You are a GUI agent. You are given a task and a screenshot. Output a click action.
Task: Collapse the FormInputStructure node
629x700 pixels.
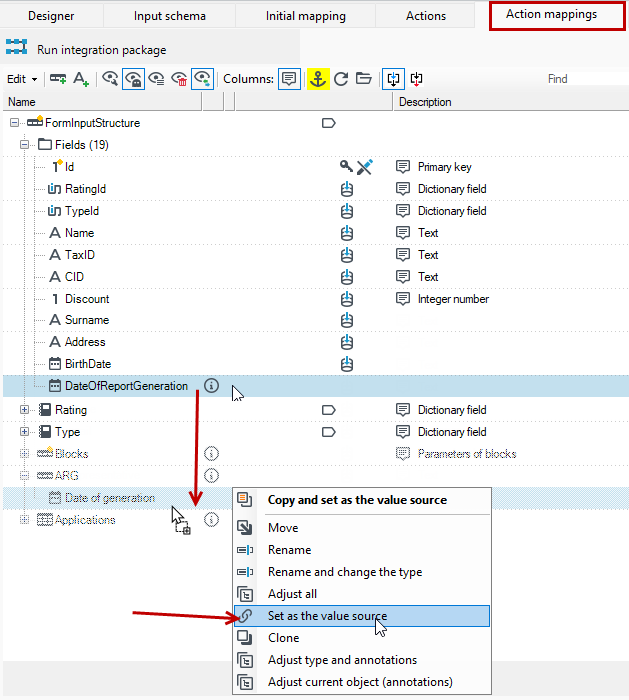point(14,122)
